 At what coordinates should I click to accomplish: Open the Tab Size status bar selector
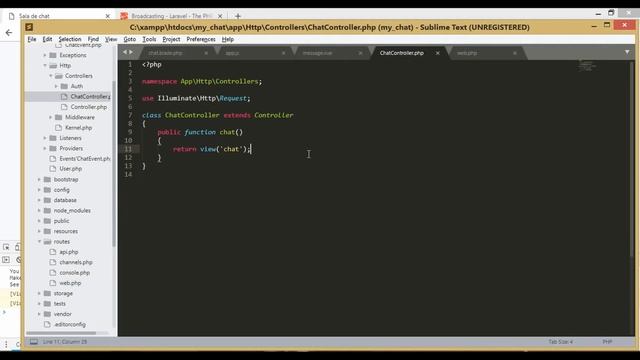coord(560,342)
